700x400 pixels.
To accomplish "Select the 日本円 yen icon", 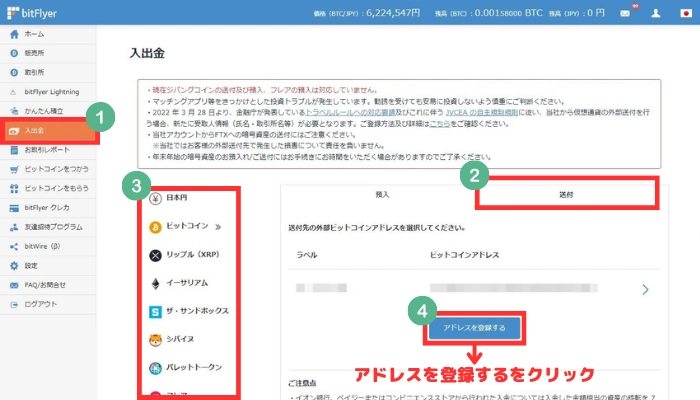I will (155, 198).
